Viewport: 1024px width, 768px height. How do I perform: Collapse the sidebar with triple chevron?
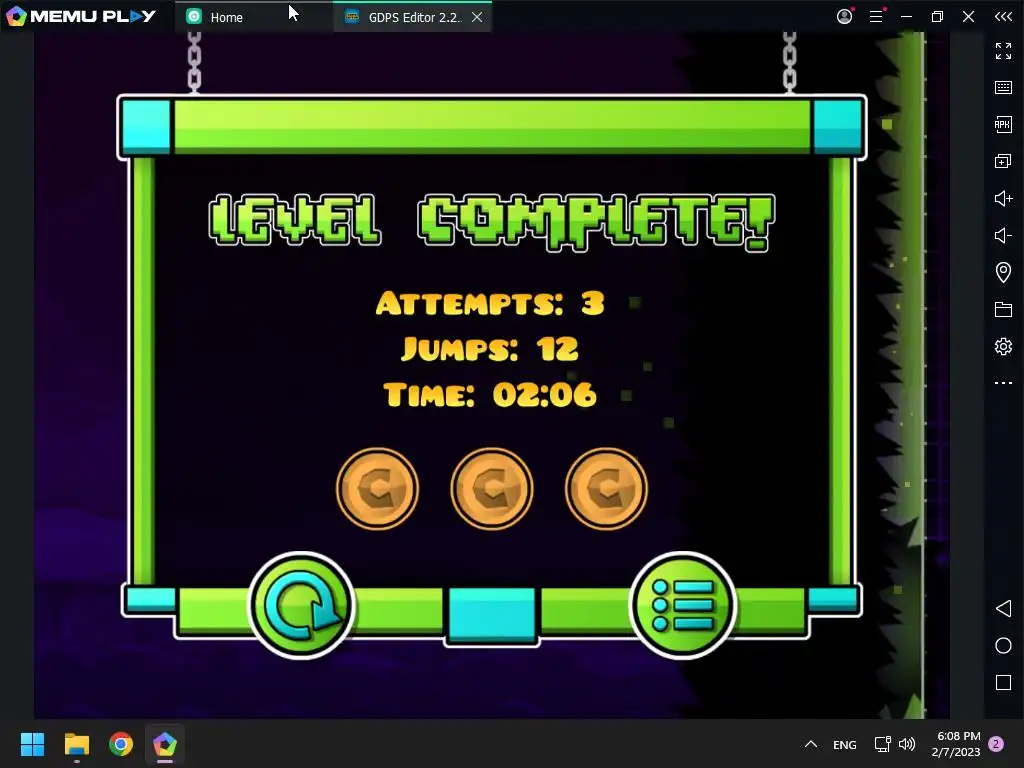point(1003,16)
